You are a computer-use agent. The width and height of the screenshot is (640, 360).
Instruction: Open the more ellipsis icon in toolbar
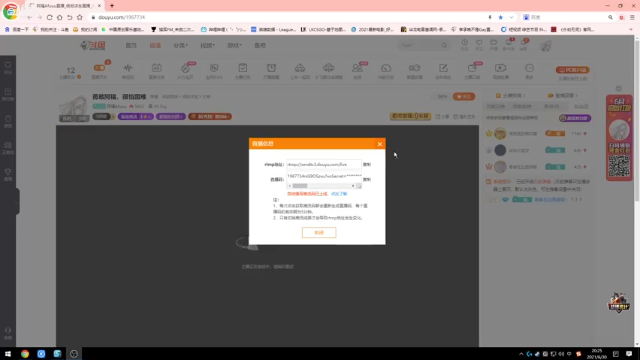coord(529,68)
